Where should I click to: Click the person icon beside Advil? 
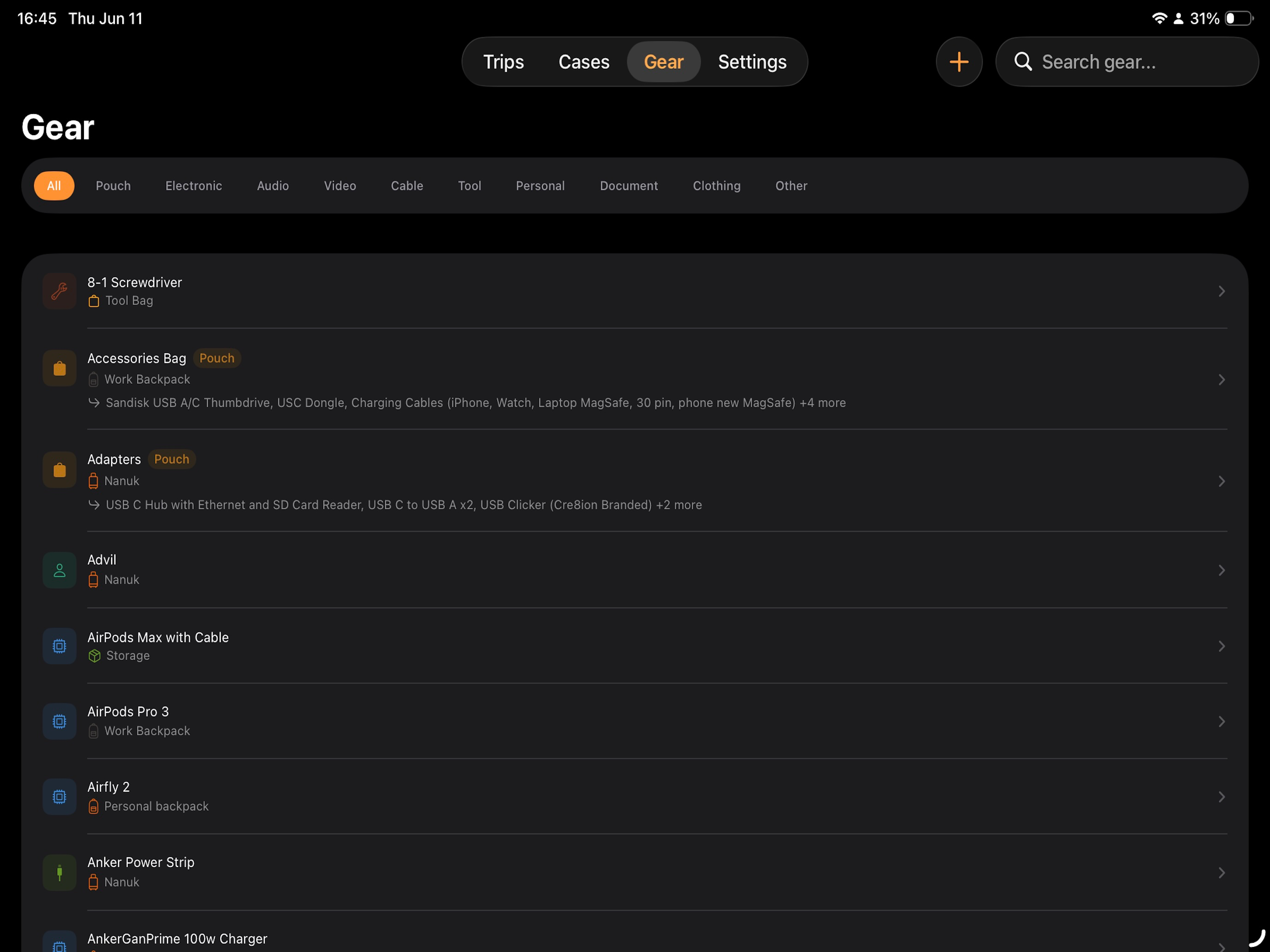click(60, 571)
